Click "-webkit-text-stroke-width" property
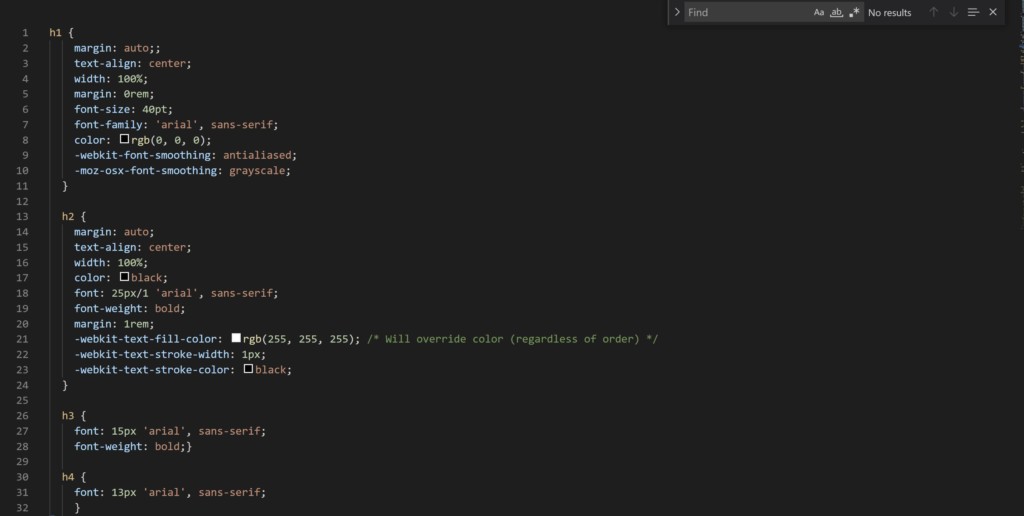Viewport: 1024px width, 516px height. (x=152, y=354)
